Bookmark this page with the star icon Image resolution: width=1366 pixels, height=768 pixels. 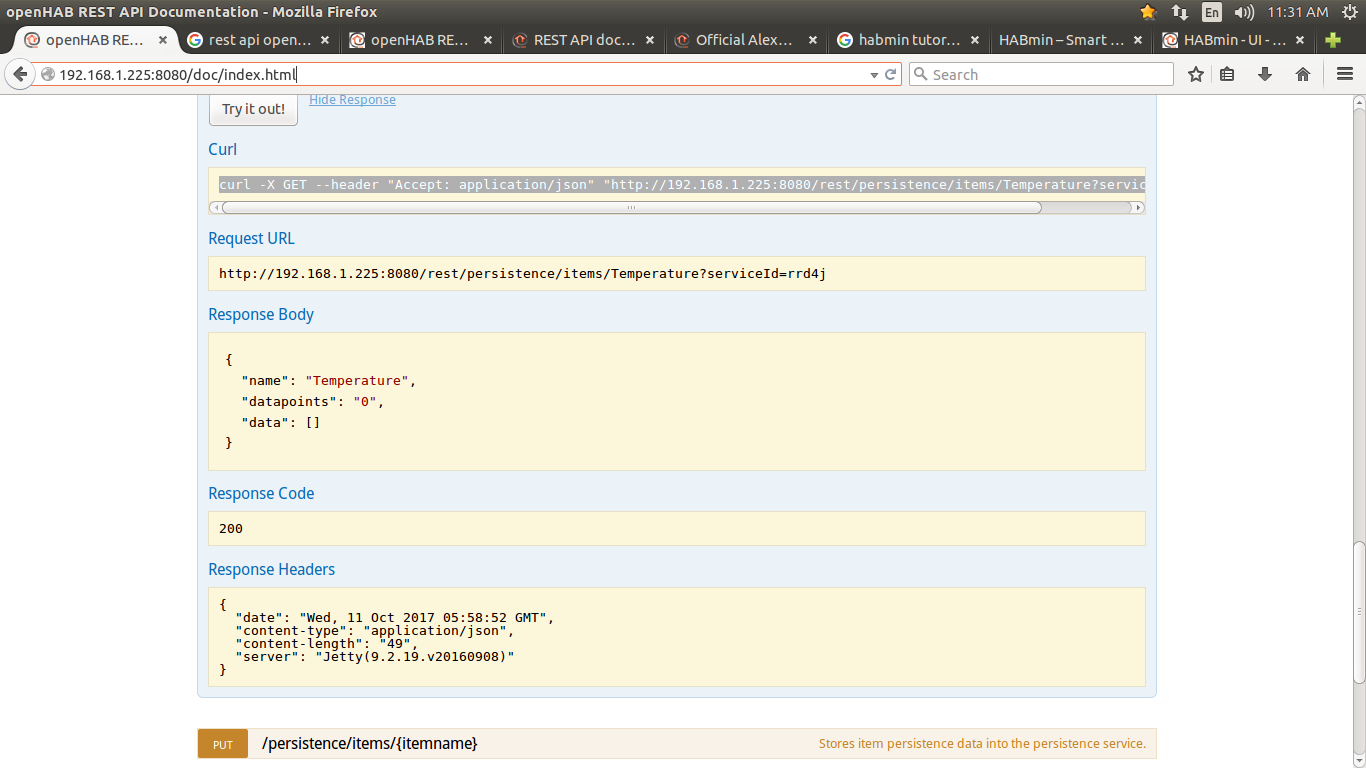[x=1196, y=75]
